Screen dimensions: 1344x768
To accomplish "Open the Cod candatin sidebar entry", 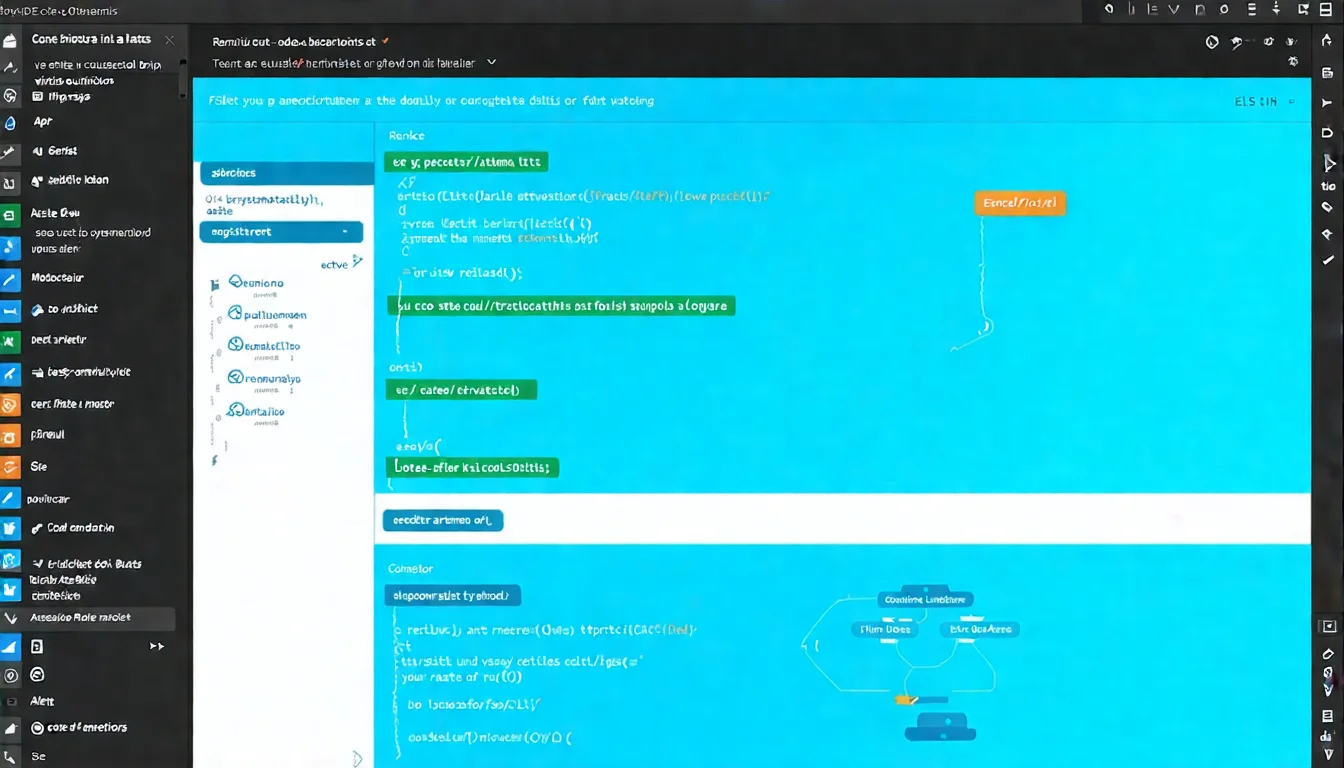I will [x=80, y=528].
